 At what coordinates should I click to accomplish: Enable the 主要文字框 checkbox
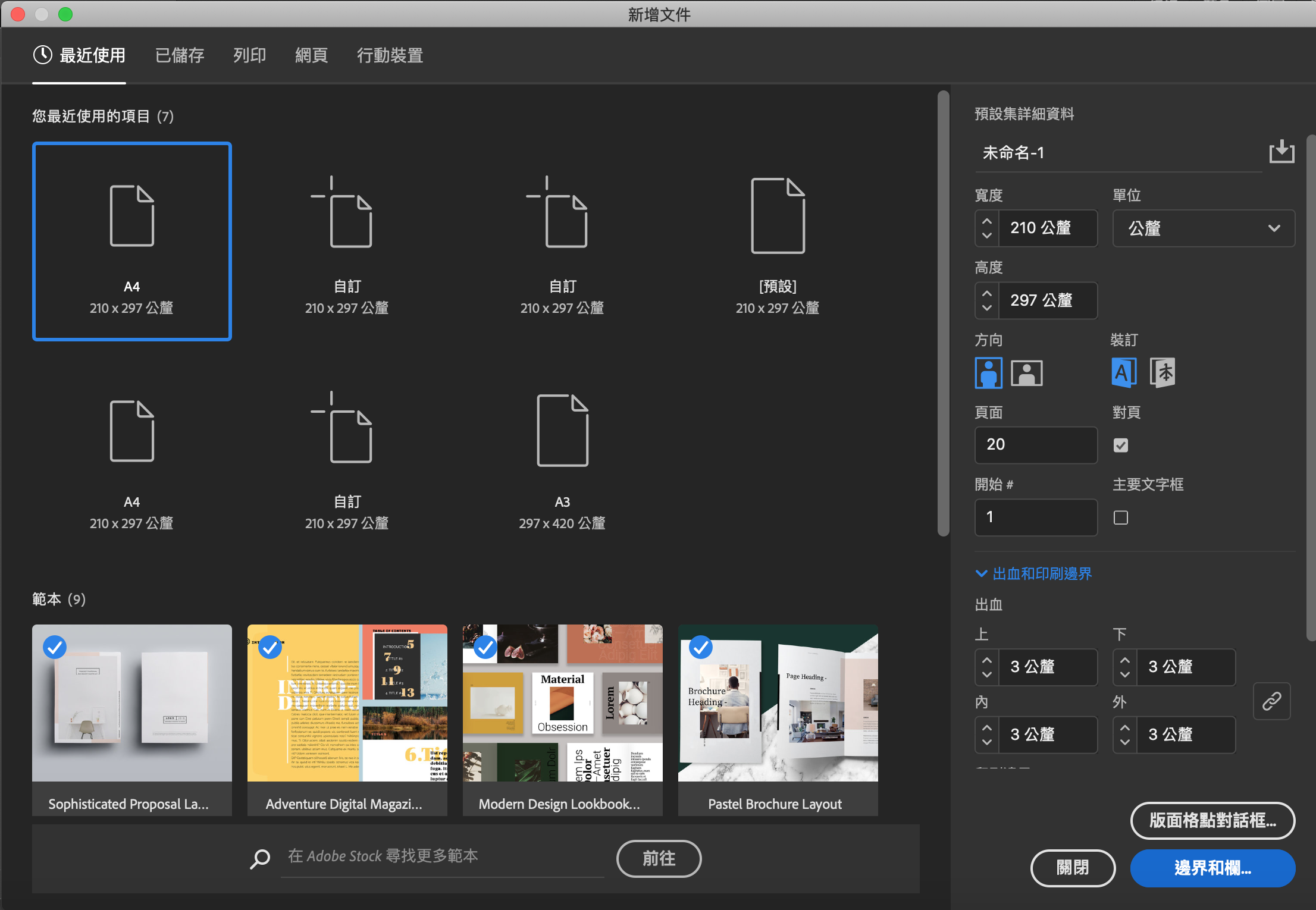click(x=1120, y=517)
